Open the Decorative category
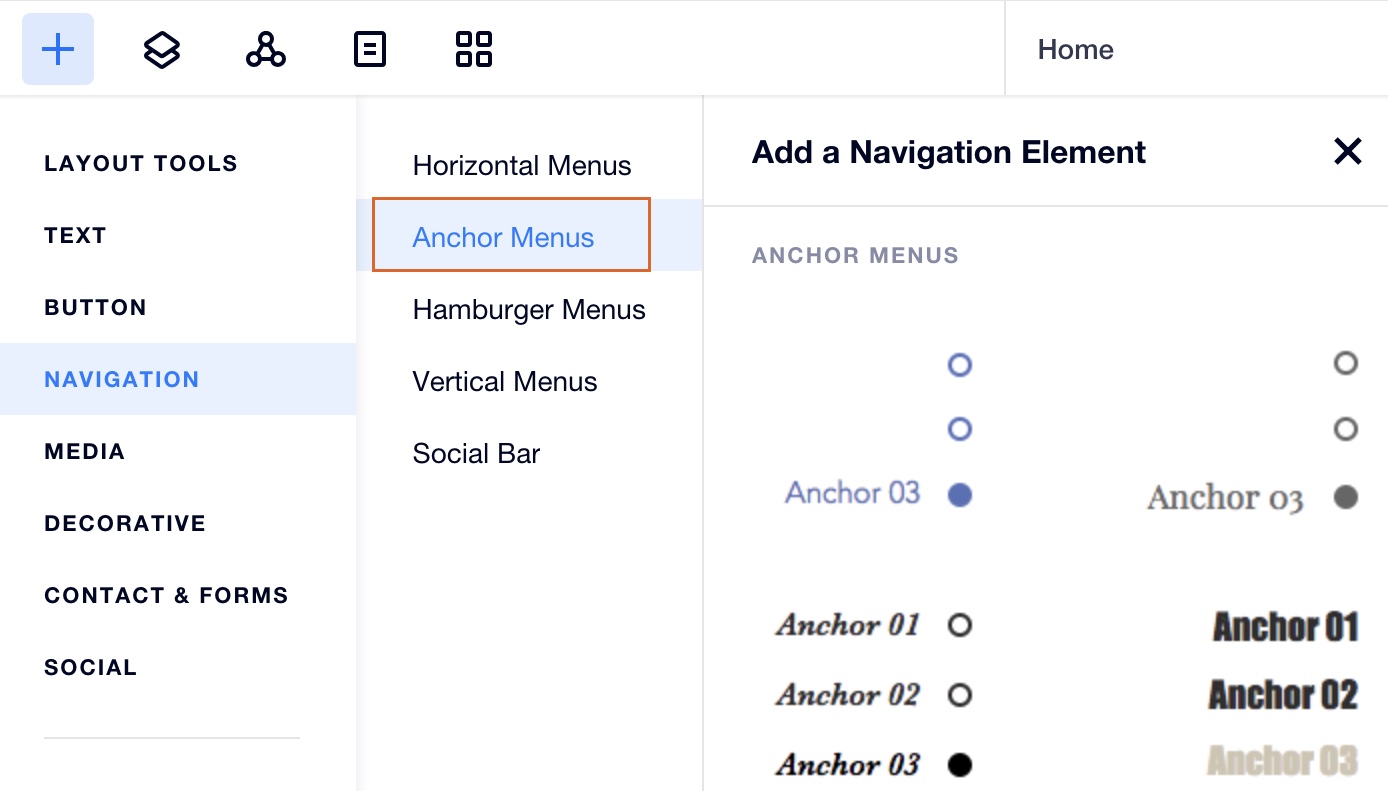Viewport: 1388px width, 791px height. [125, 523]
